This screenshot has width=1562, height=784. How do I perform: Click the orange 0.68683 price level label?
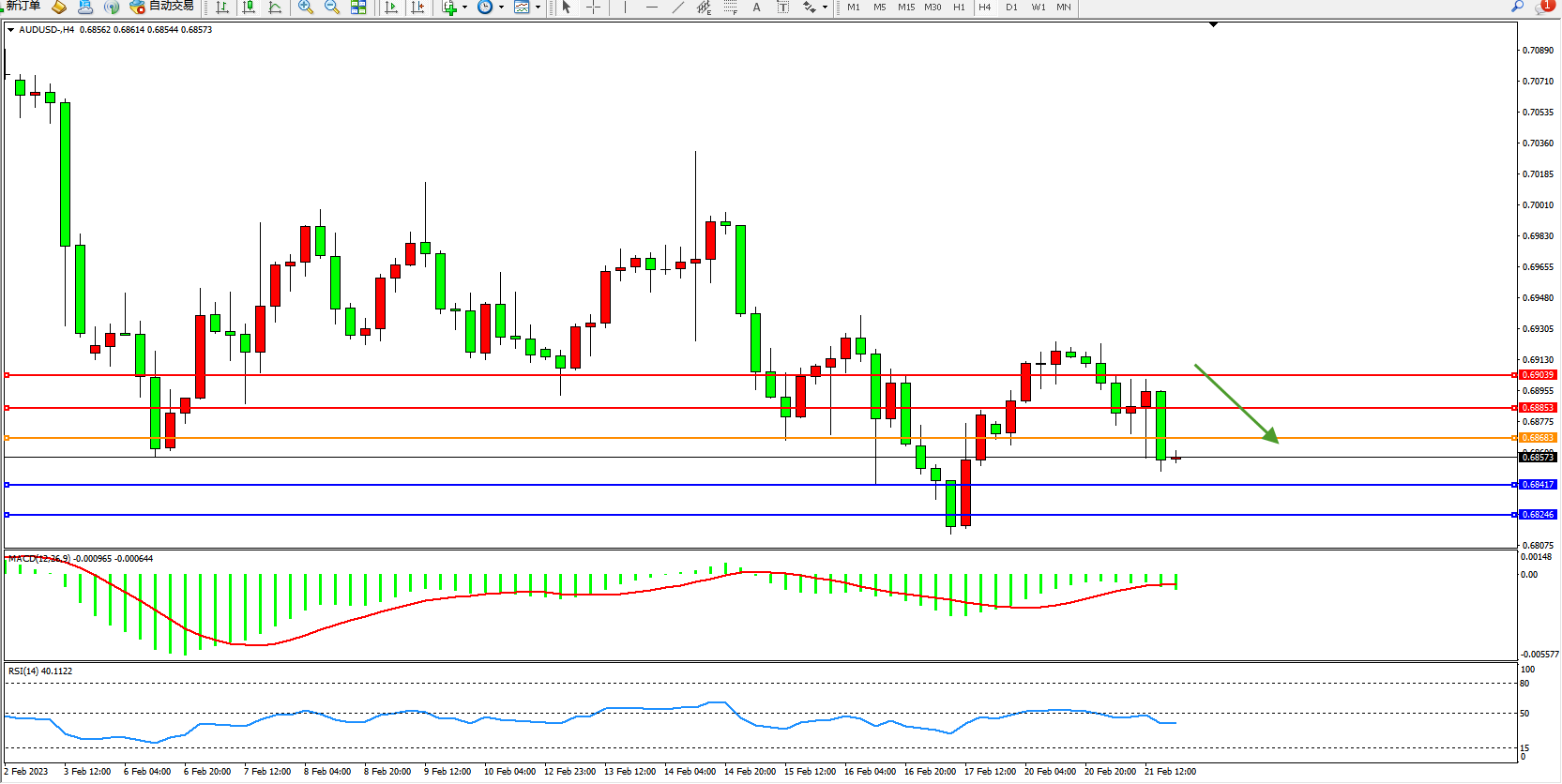coord(1538,438)
